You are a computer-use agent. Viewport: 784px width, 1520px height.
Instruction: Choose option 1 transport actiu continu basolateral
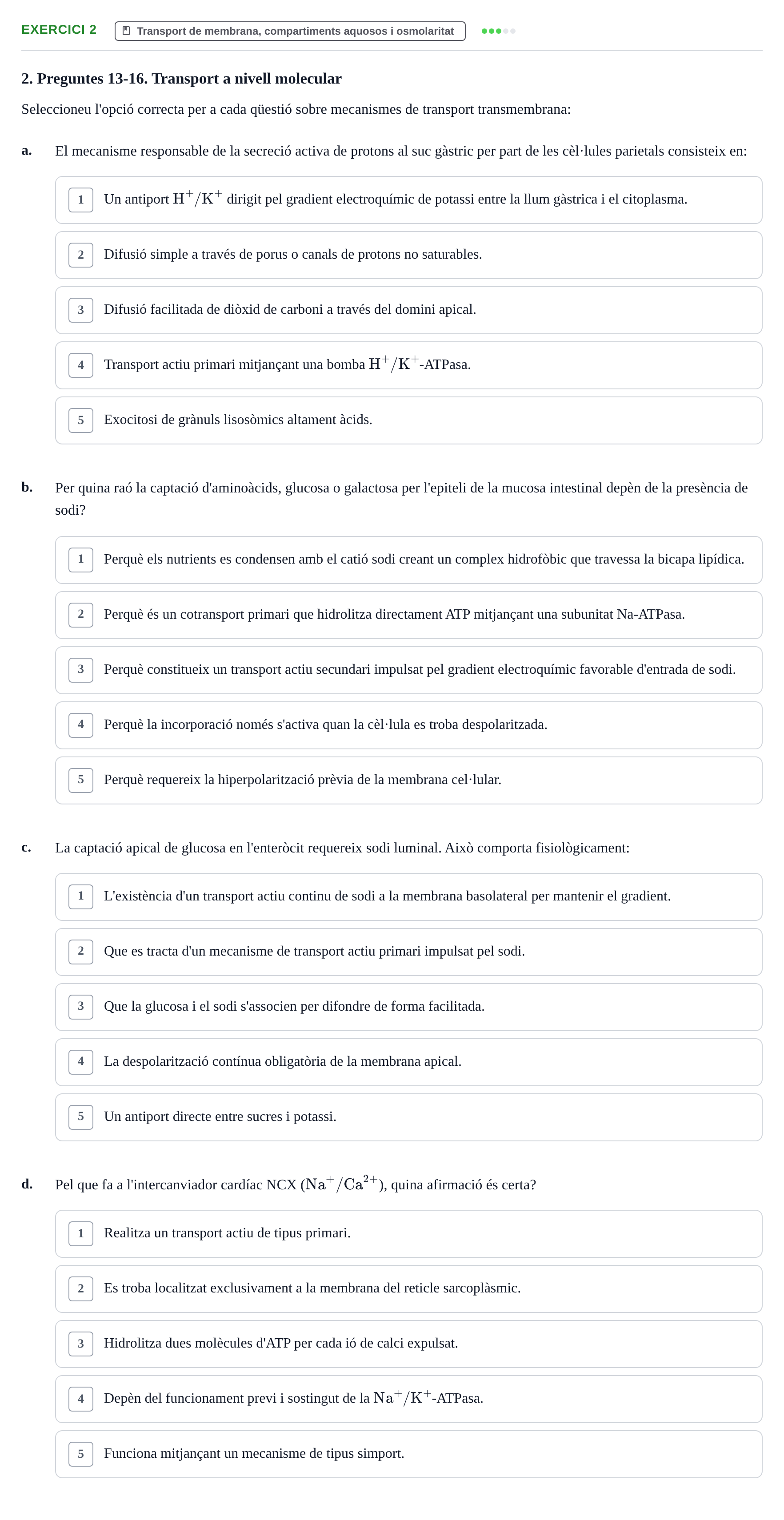pyautogui.click(x=408, y=897)
